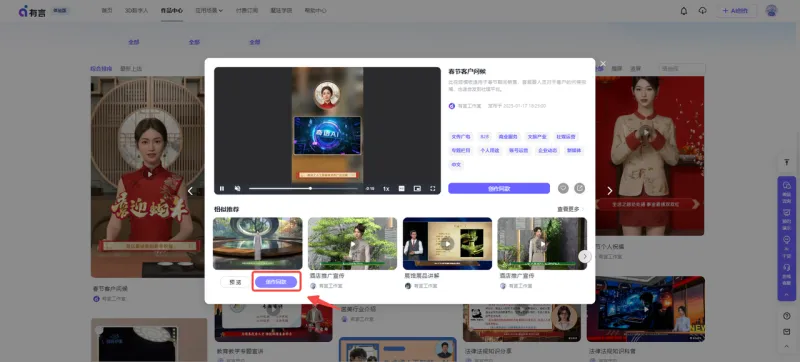Pause the video in the preview player
The image size is (800, 362).
[x=222, y=189]
